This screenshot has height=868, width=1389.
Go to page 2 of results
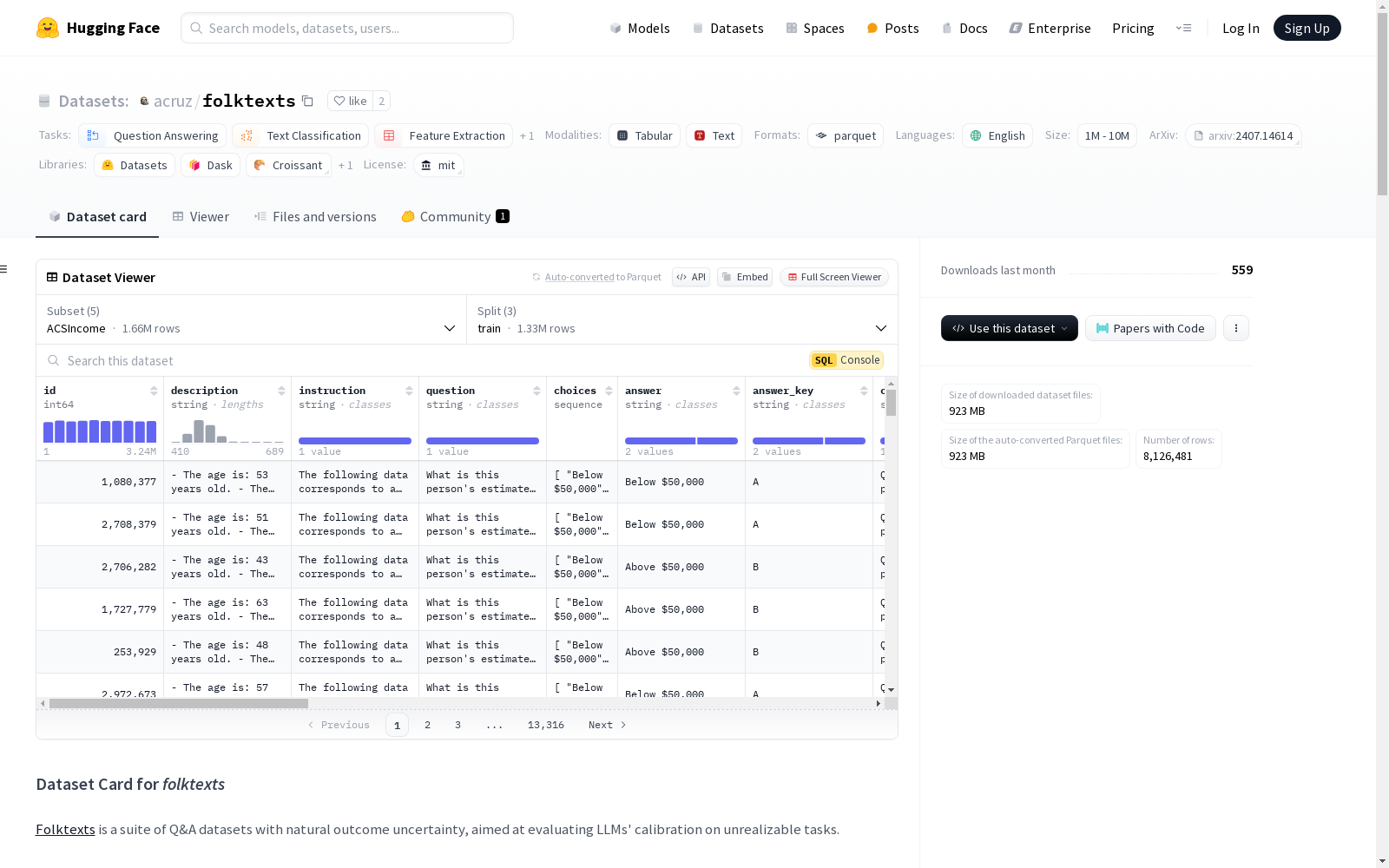click(427, 725)
